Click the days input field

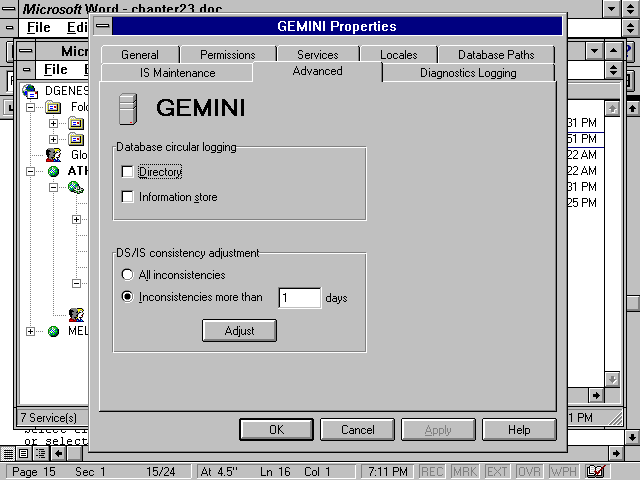[x=300, y=298]
